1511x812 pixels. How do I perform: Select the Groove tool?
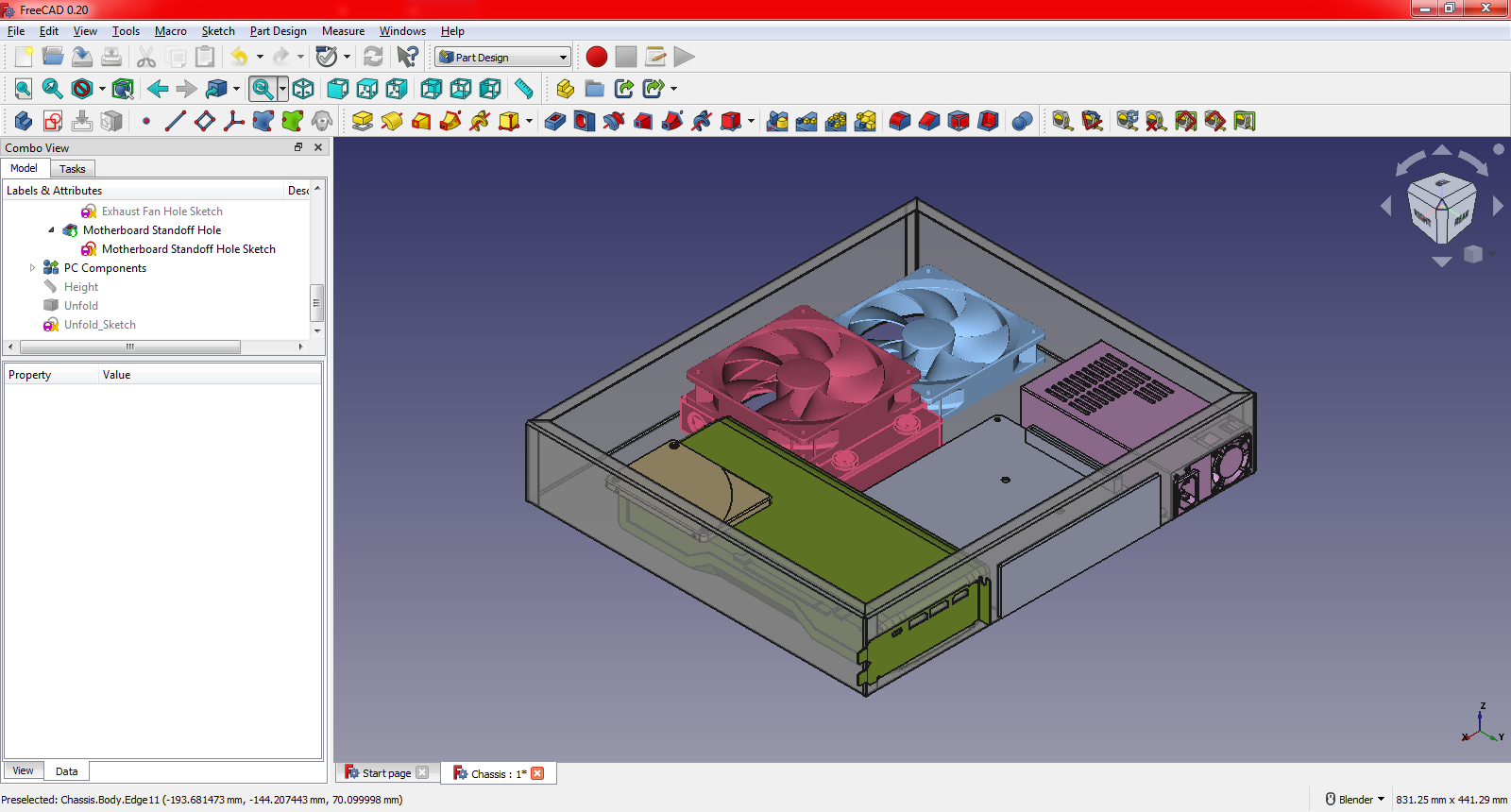pyautogui.click(x=614, y=121)
